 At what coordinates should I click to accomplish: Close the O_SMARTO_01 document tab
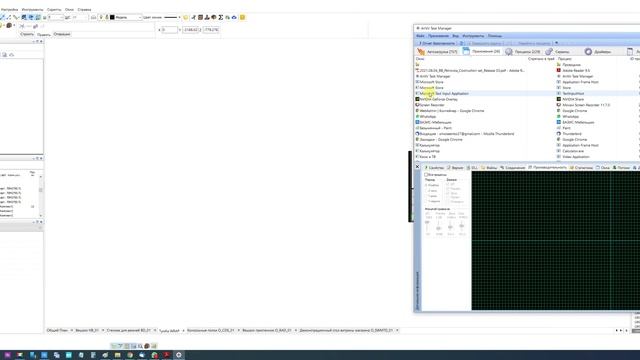[x=397, y=330]
